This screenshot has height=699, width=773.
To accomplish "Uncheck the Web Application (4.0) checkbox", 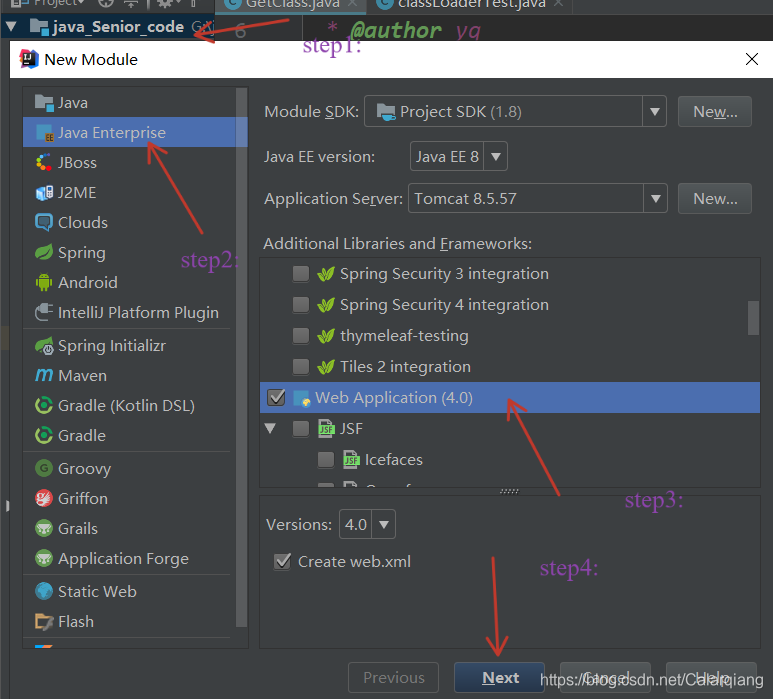I will point(276,398).
